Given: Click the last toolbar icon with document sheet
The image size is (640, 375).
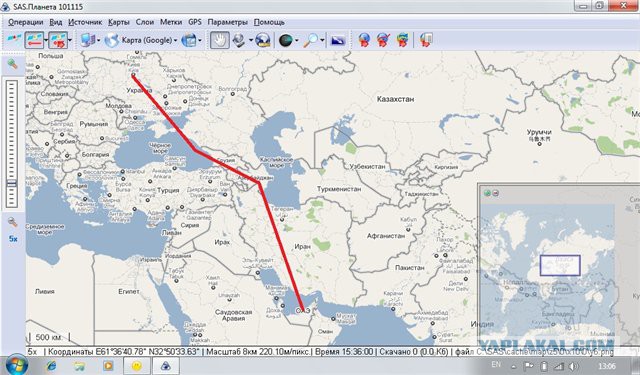Looking at the screenshot, I should coord(425,40).
